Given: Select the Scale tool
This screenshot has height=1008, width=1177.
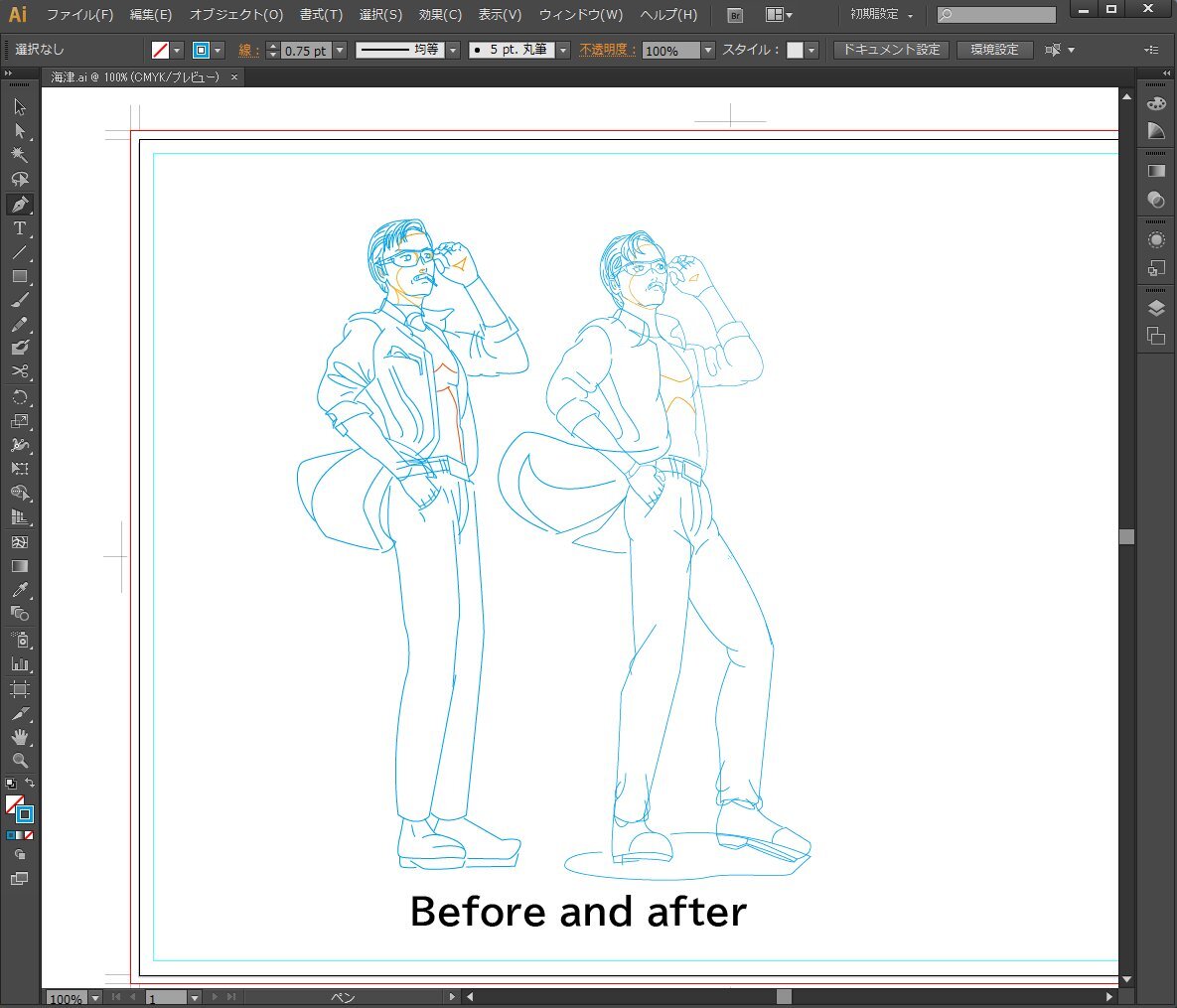Looking at the screenshot, I should [x=20, y=421].
